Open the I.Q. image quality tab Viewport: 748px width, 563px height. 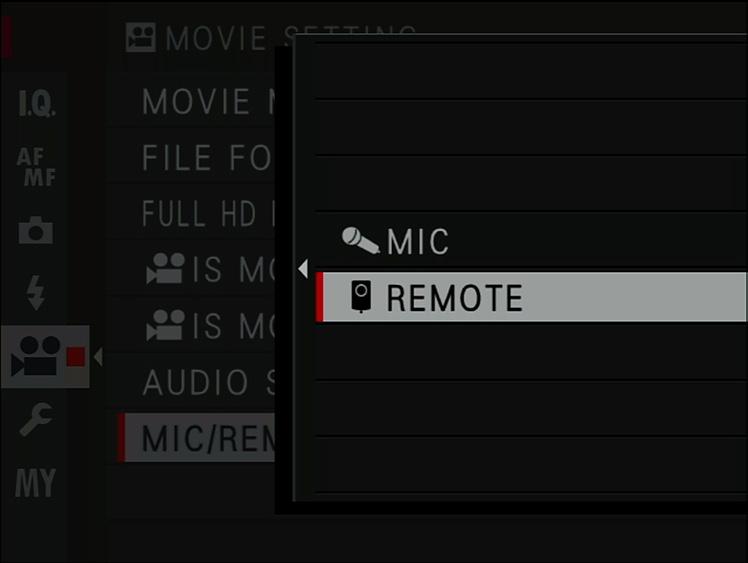37,103
